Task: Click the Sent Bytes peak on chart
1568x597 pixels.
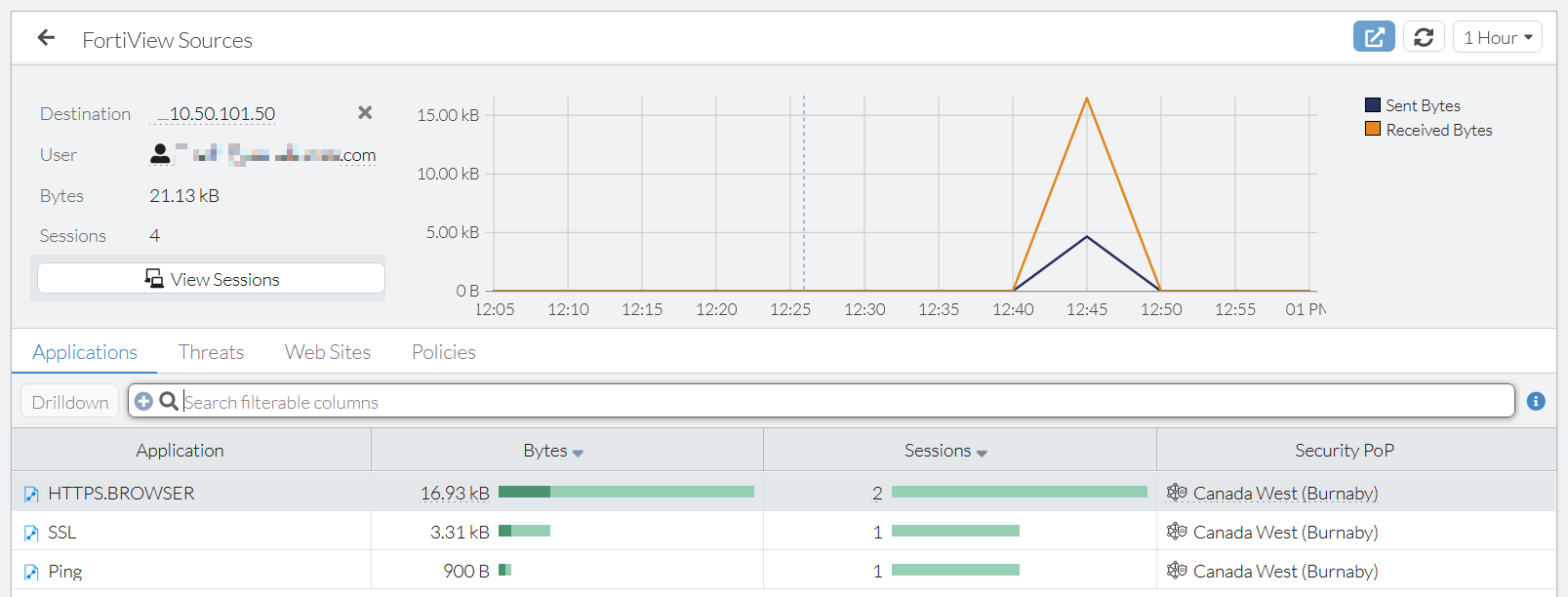Action: [x=1087, y=236]
